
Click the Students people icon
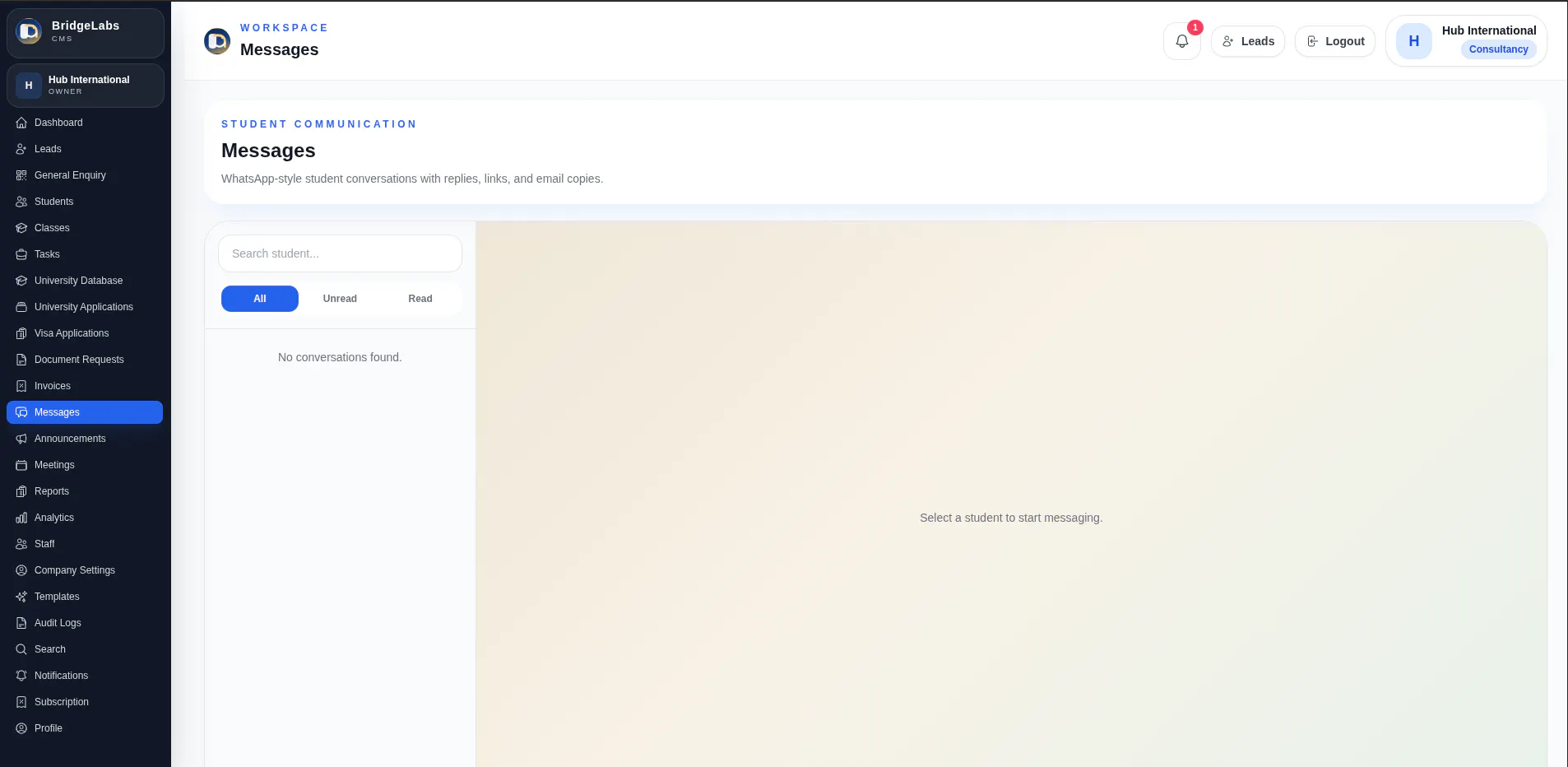point(21,202)
